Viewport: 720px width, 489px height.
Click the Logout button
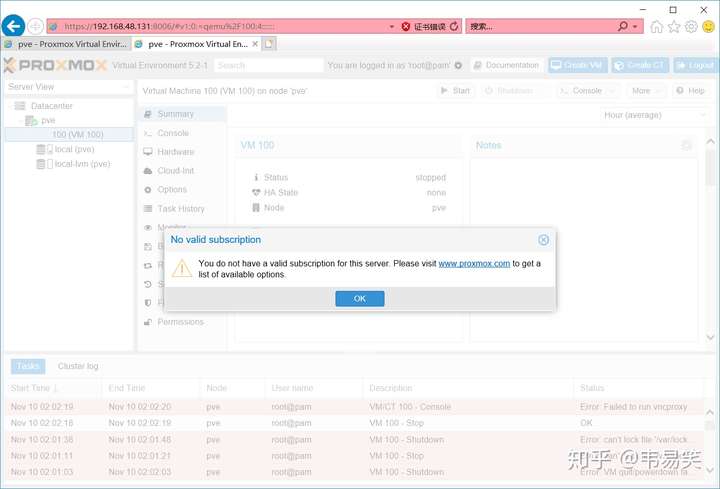pos(696,65)
